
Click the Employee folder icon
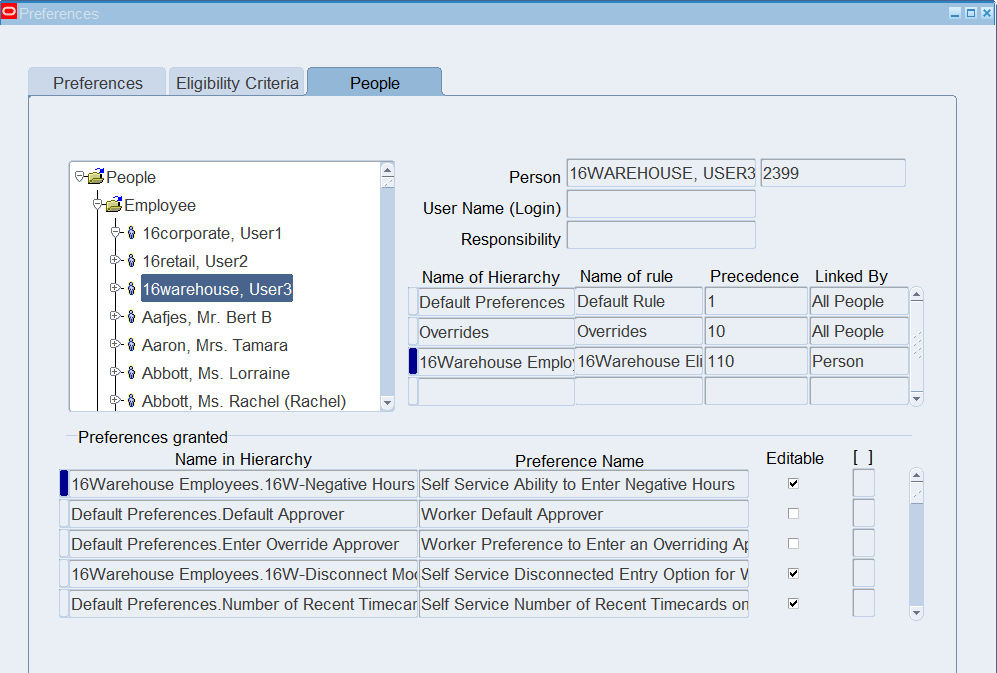coord(113,205)
